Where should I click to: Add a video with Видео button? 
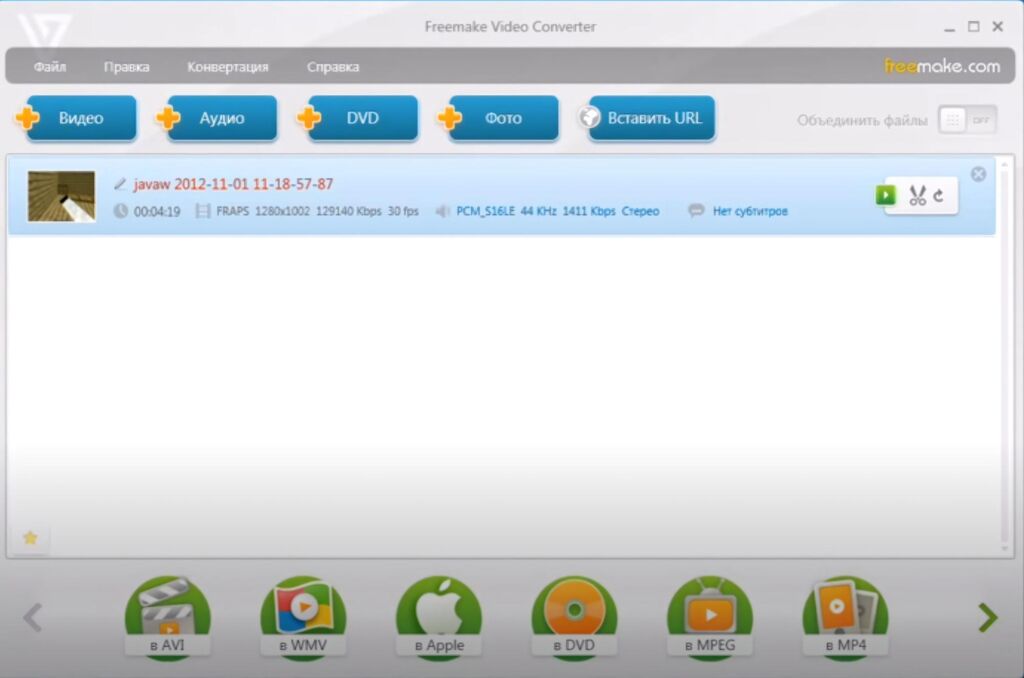pyautogui.click(x=76, y=118)
